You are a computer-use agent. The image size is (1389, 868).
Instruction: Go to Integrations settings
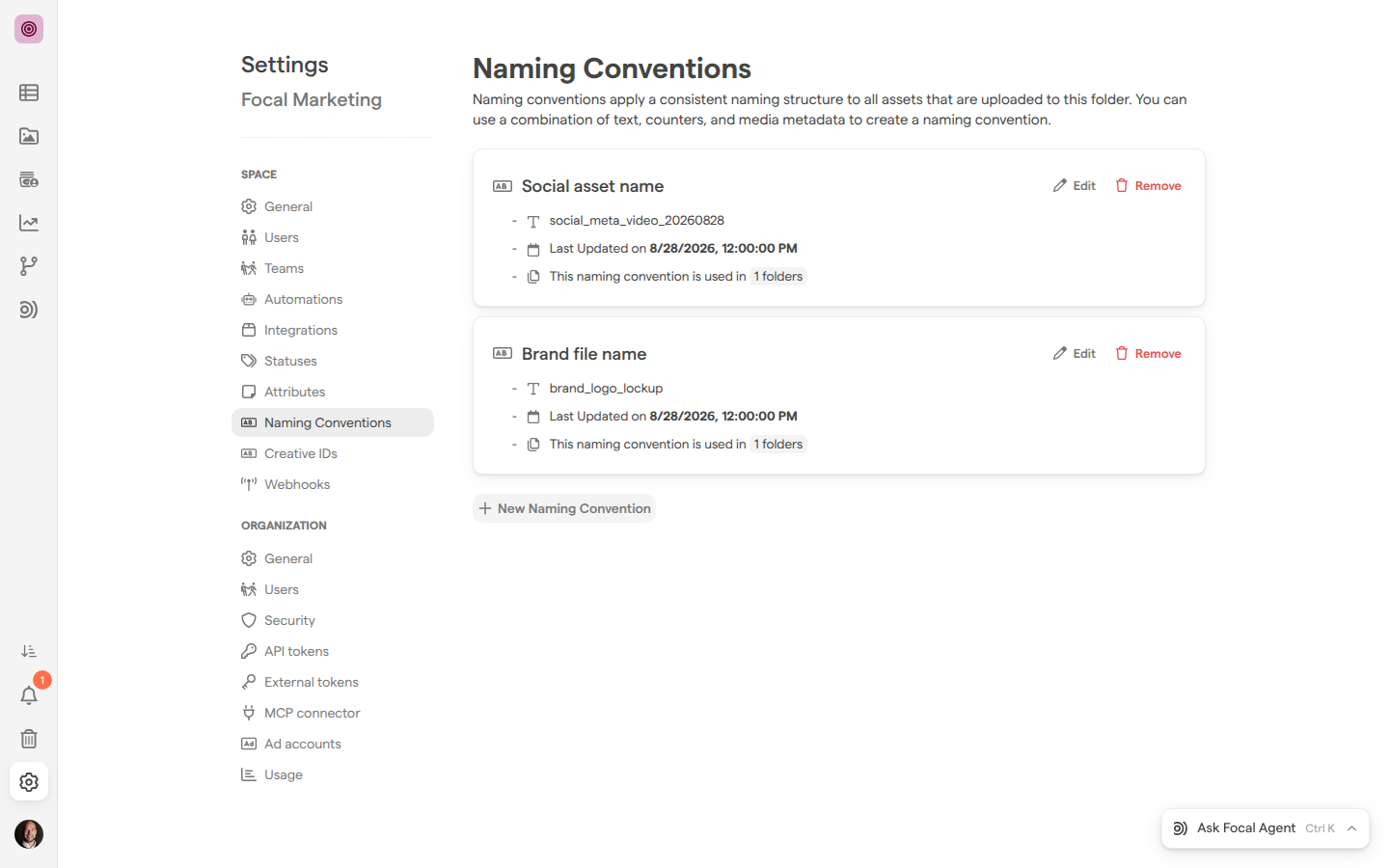(333, 330)
